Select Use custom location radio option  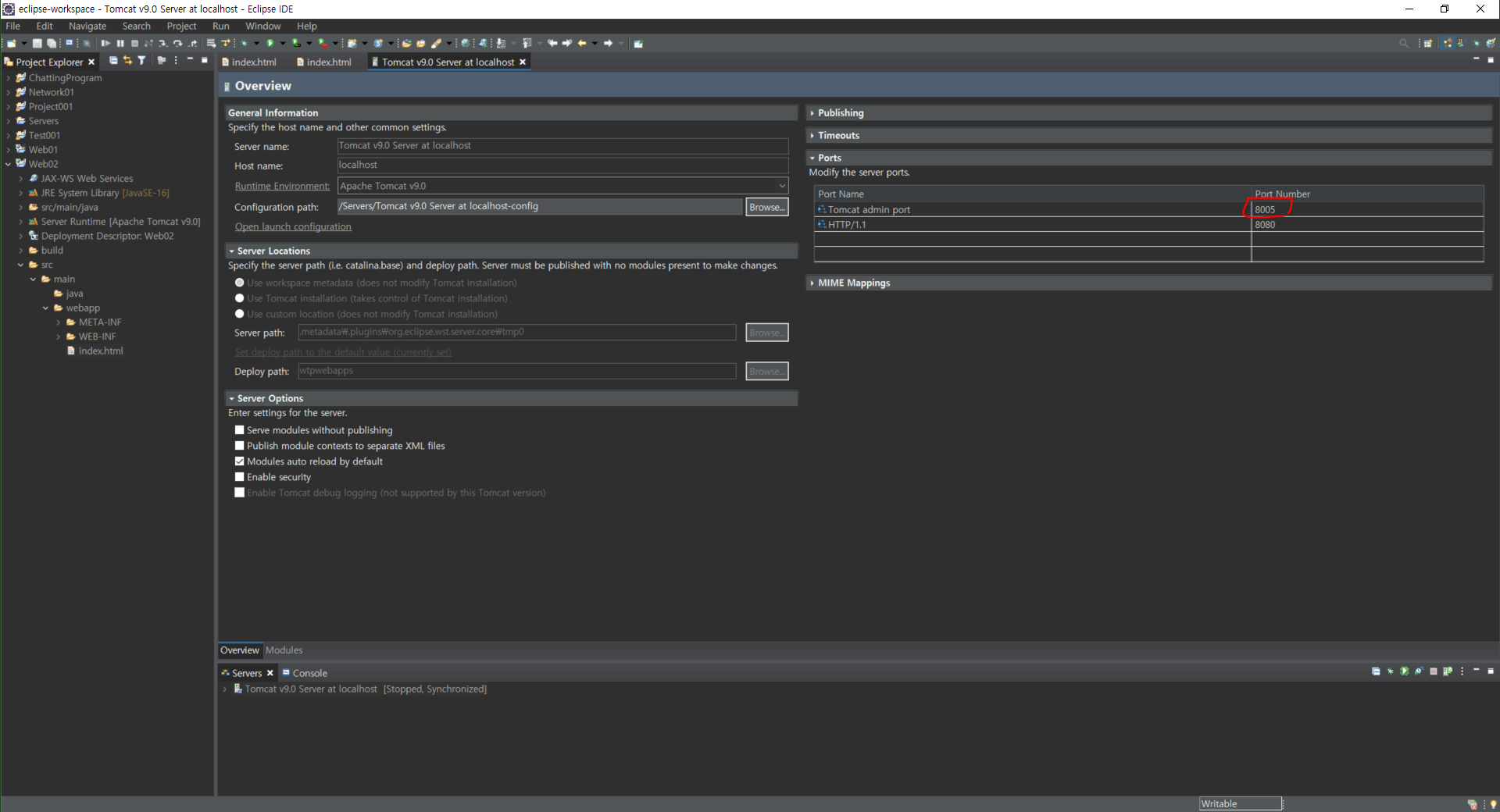point(240,314)
